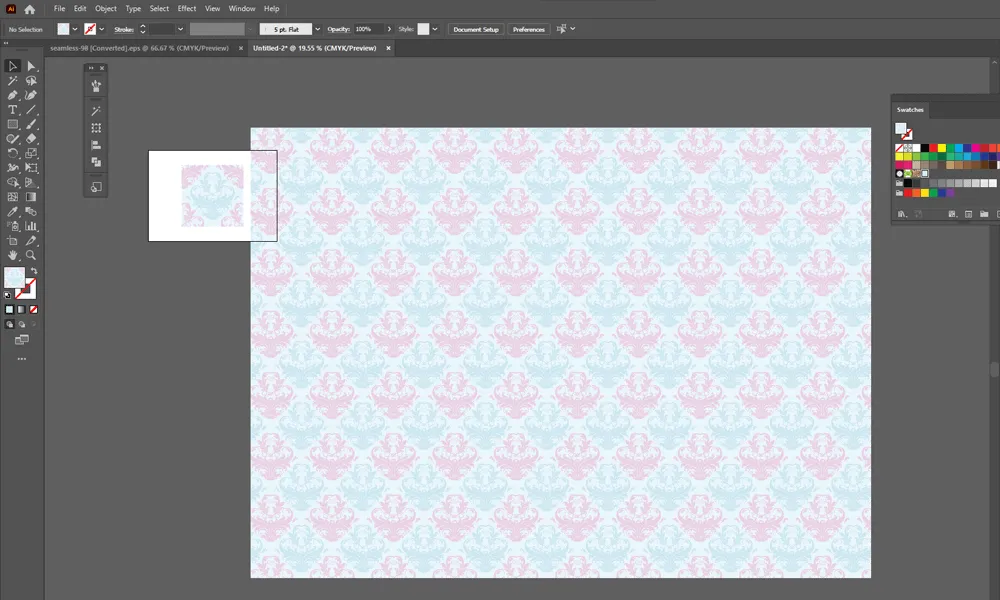This screenshot has width=1000, height=600.
Task: Open fill color dropdown in control bar
Action: 75,29
